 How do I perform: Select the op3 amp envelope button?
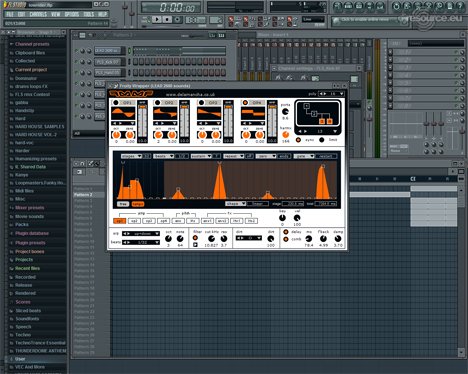point(149,221)
